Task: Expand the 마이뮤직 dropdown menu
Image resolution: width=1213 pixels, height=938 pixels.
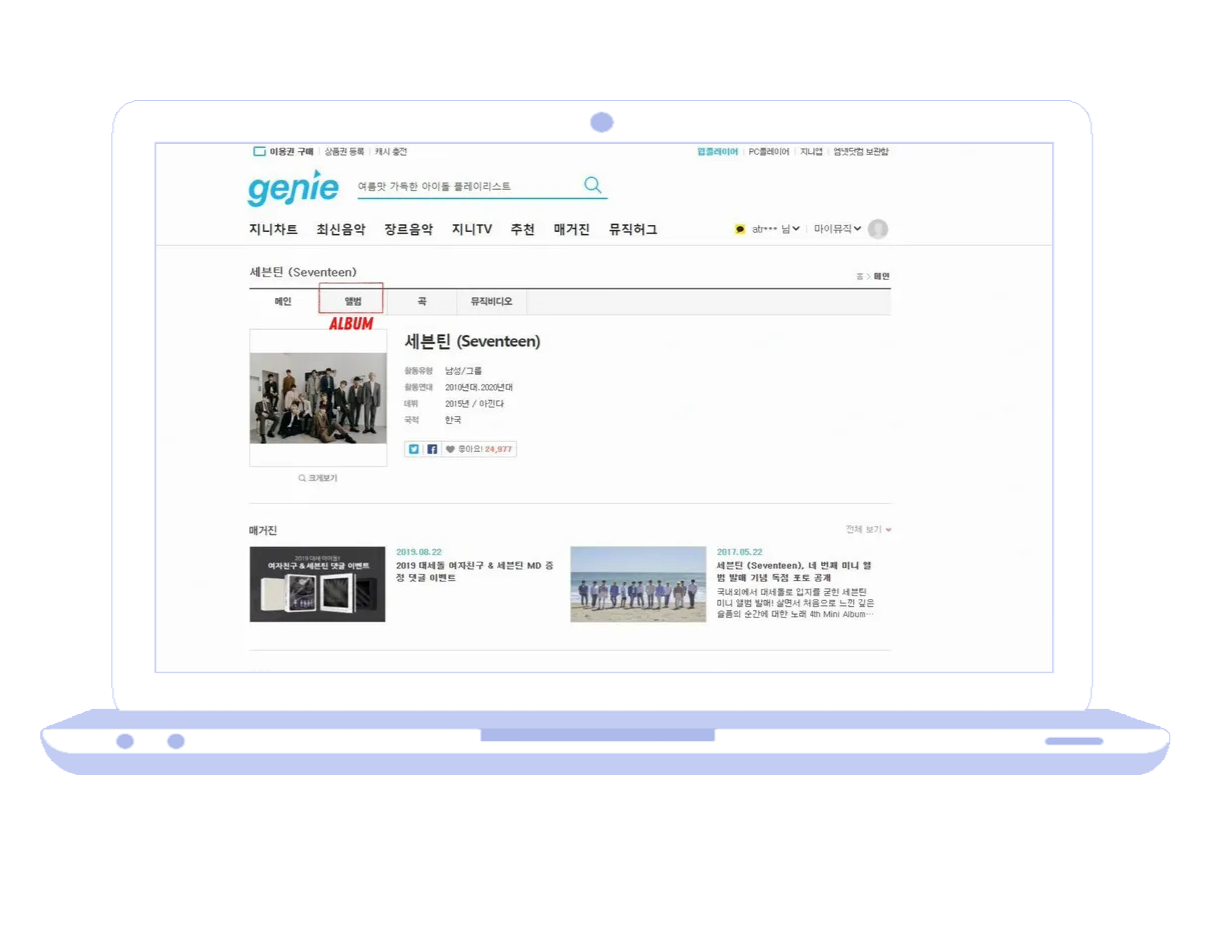Action: (837, 229)
